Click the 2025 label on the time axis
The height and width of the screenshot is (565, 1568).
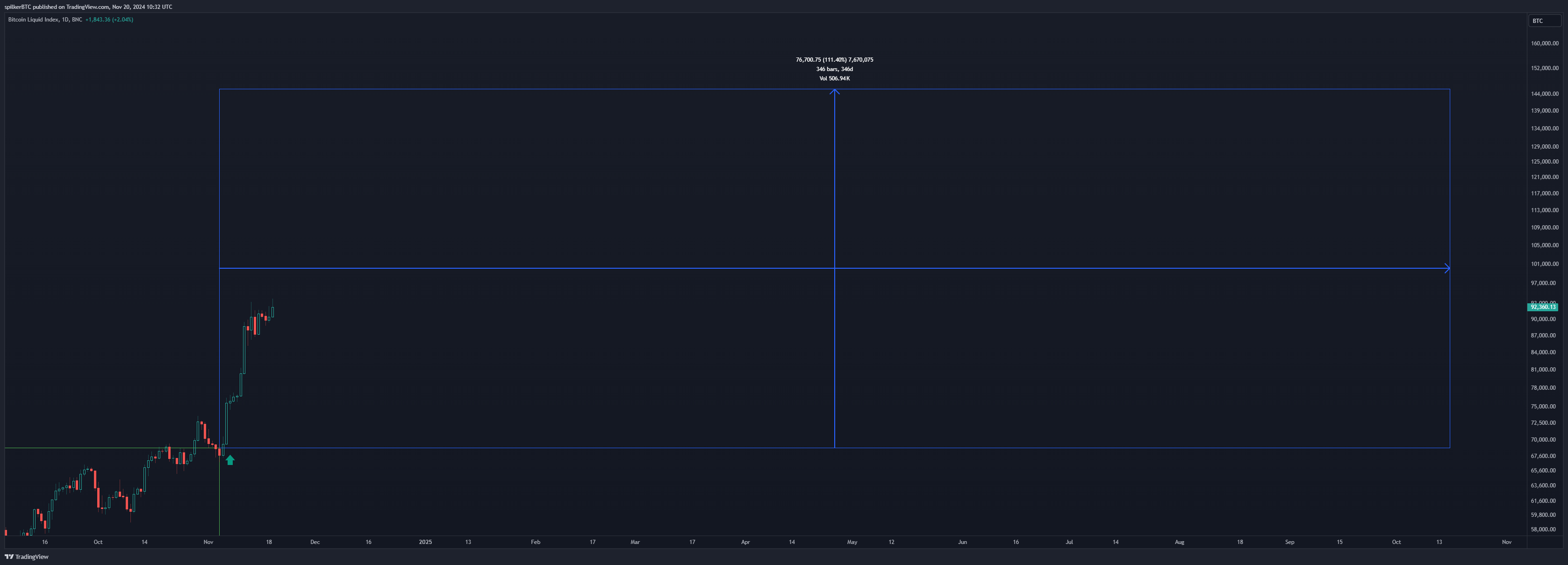[425, 542]
